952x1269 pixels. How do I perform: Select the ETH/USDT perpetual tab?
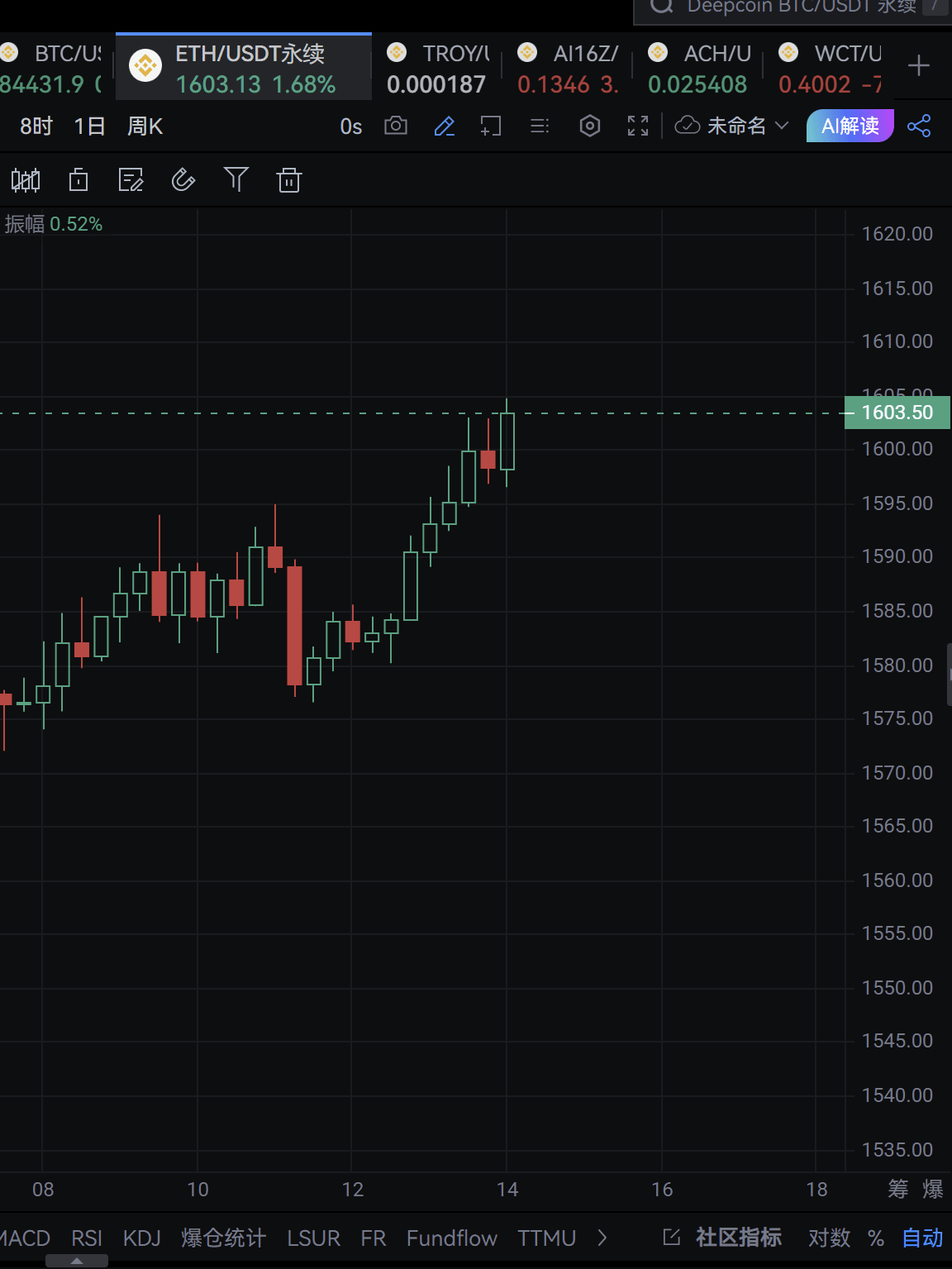click(244, 68)
